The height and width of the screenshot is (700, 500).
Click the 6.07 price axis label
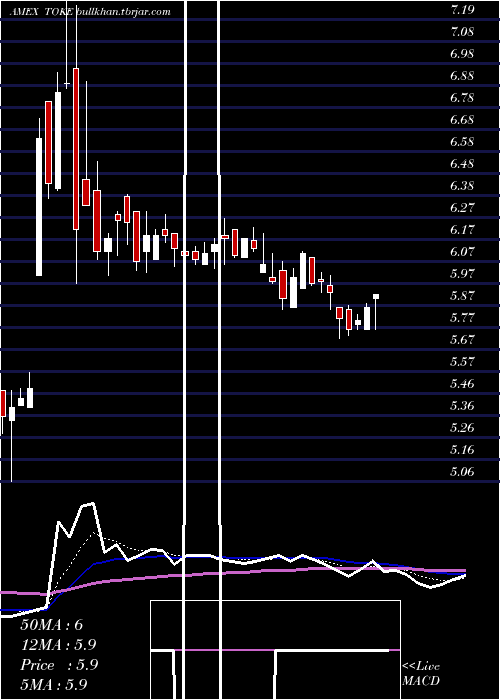click(462, 252)
